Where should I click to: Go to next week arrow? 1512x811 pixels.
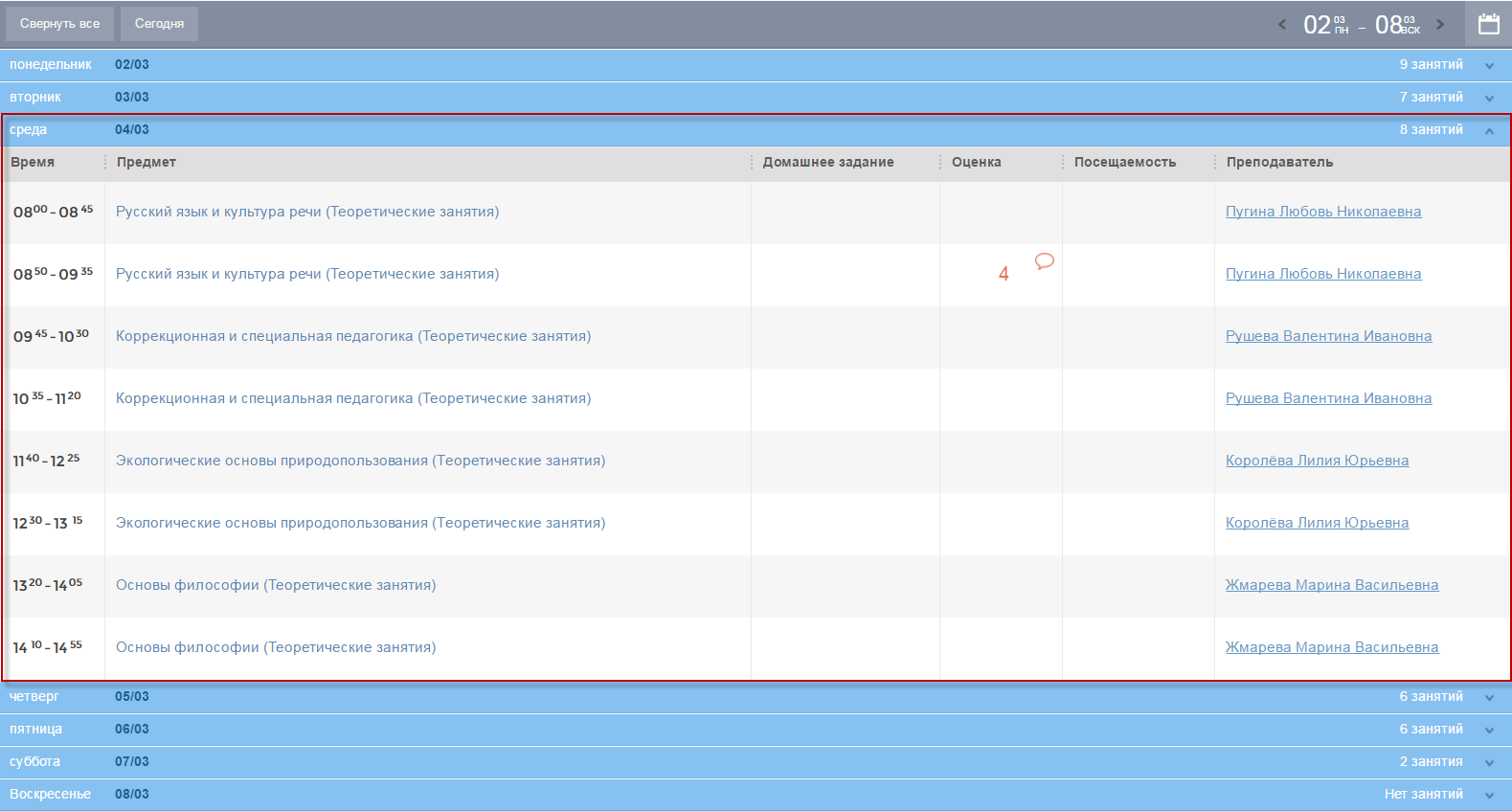coord(1439,25)
